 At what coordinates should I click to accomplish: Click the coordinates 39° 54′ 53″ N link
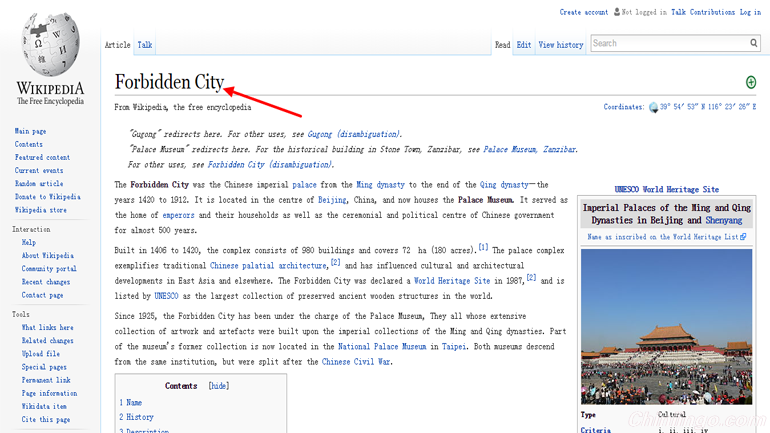708,107
